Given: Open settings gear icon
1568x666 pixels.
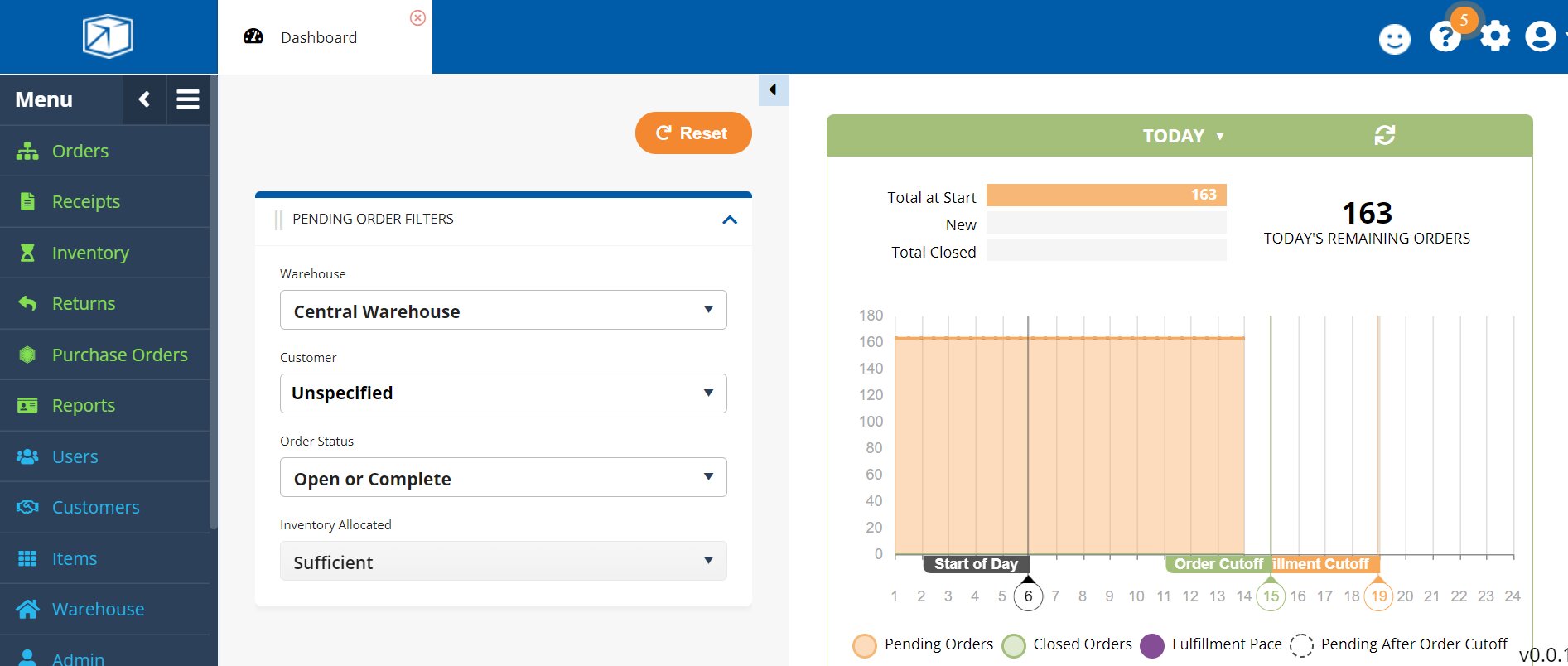Looking at the screenshot, I should click(x=1495, y=36).
